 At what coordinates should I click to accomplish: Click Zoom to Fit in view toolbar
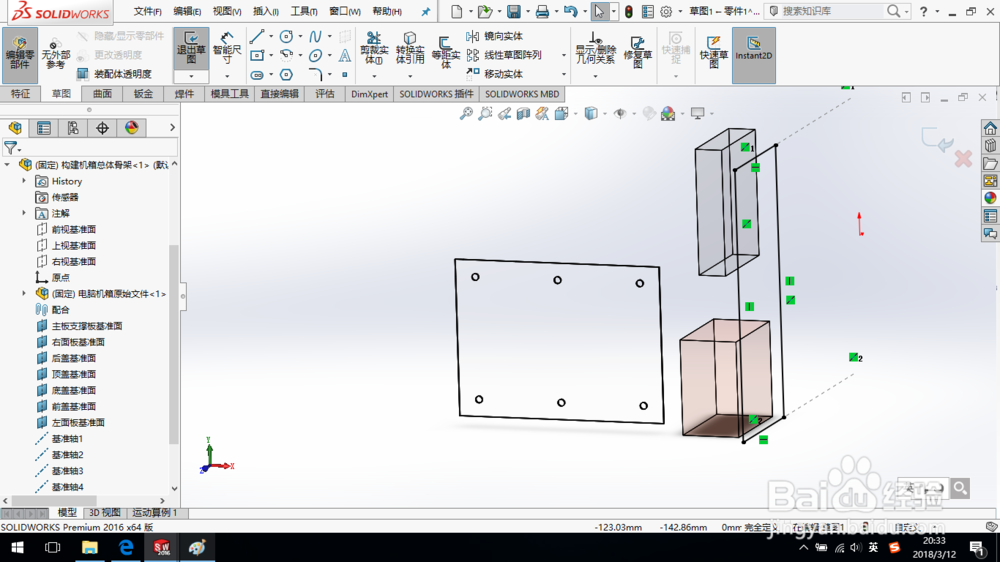coord(466,114)
